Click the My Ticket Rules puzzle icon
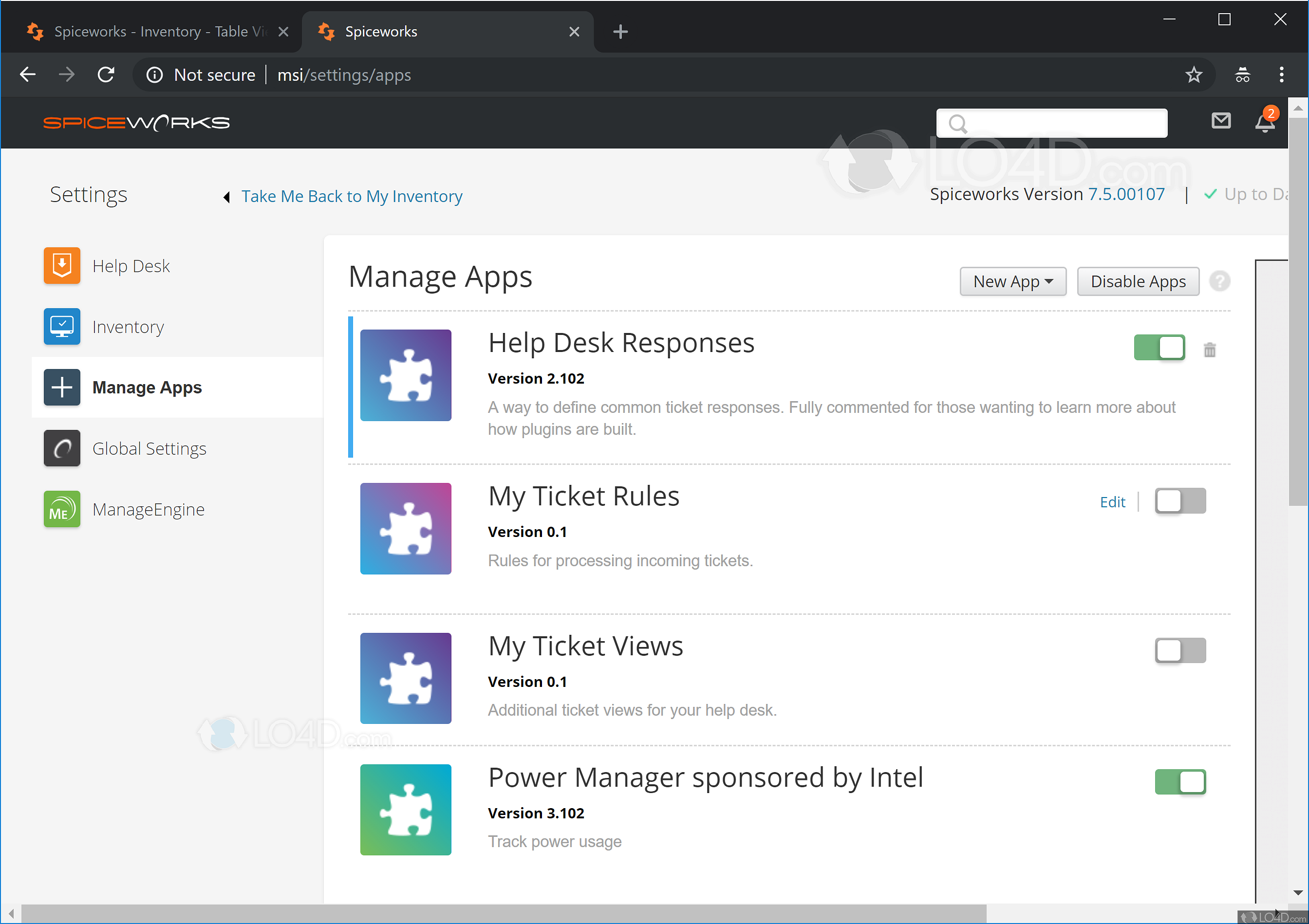The image size is (1309, 924). [405, 528]
